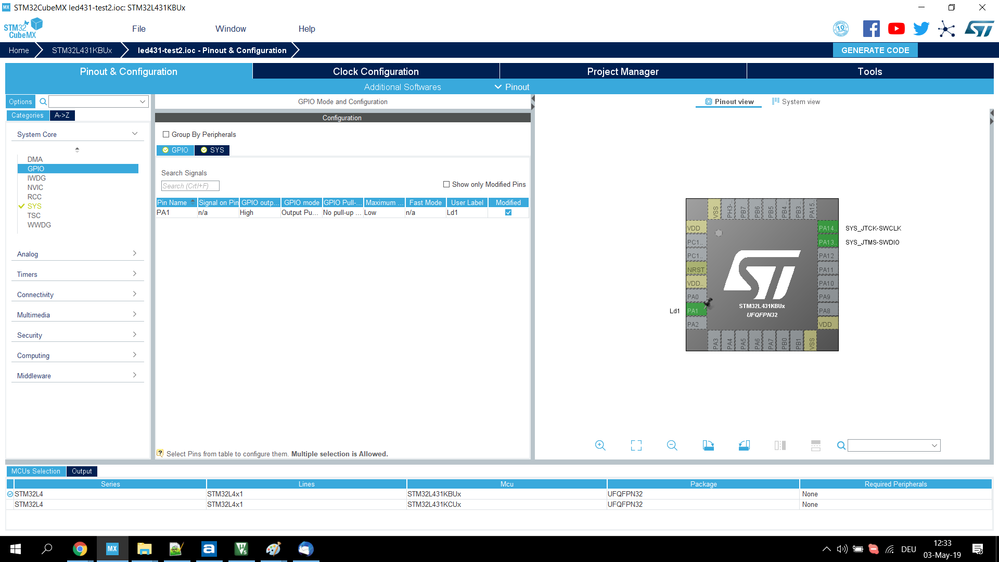The width and height of the screenshot is (999, 562).
Task: Open the category search dropdown arrow
Action: 142,102
